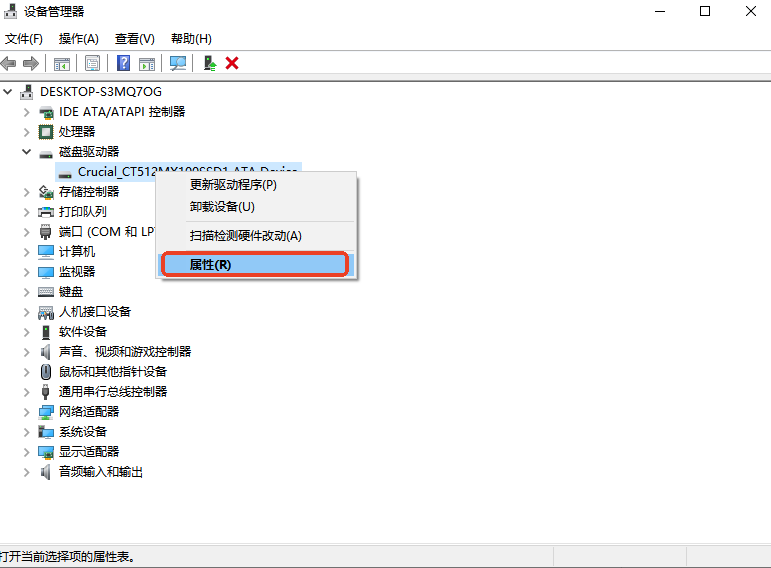Open the help question-mark toolbar icon
Image resolution: width=771 pixels, height=568 pixels.
pyautogui.click(x=123, y=63)
